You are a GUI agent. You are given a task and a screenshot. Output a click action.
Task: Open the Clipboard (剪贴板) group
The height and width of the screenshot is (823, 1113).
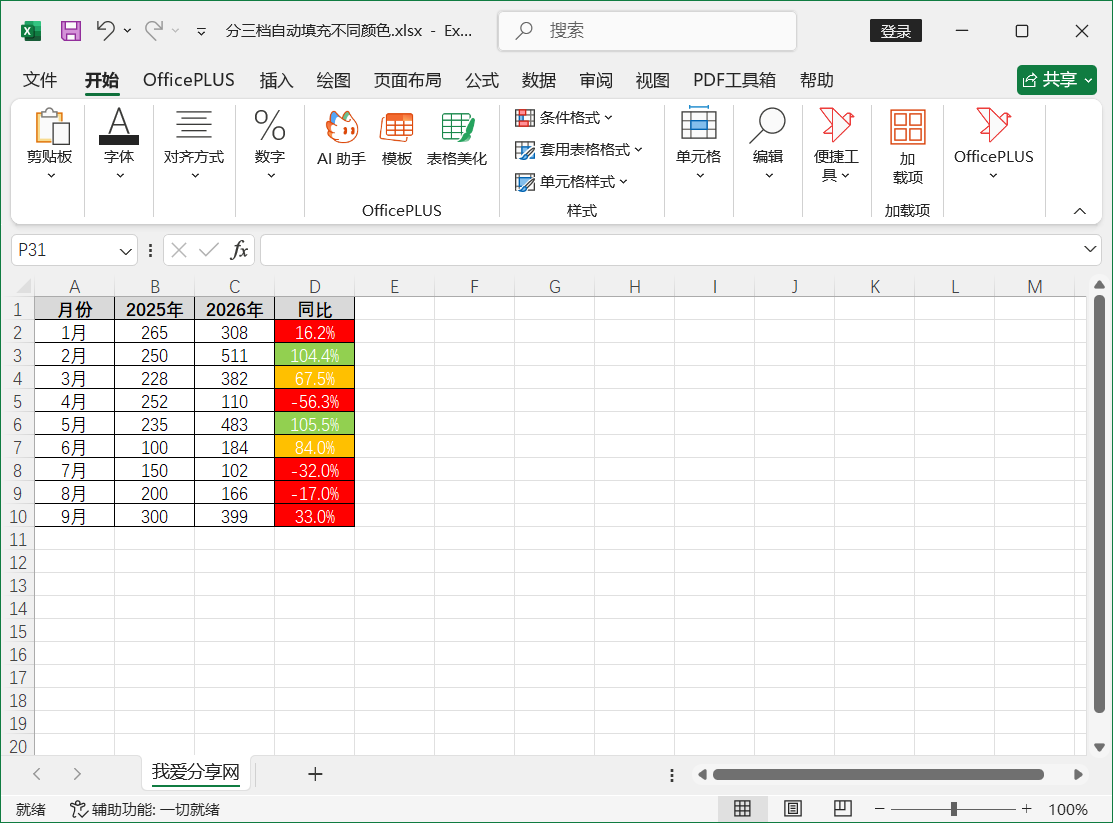[50, 144]
